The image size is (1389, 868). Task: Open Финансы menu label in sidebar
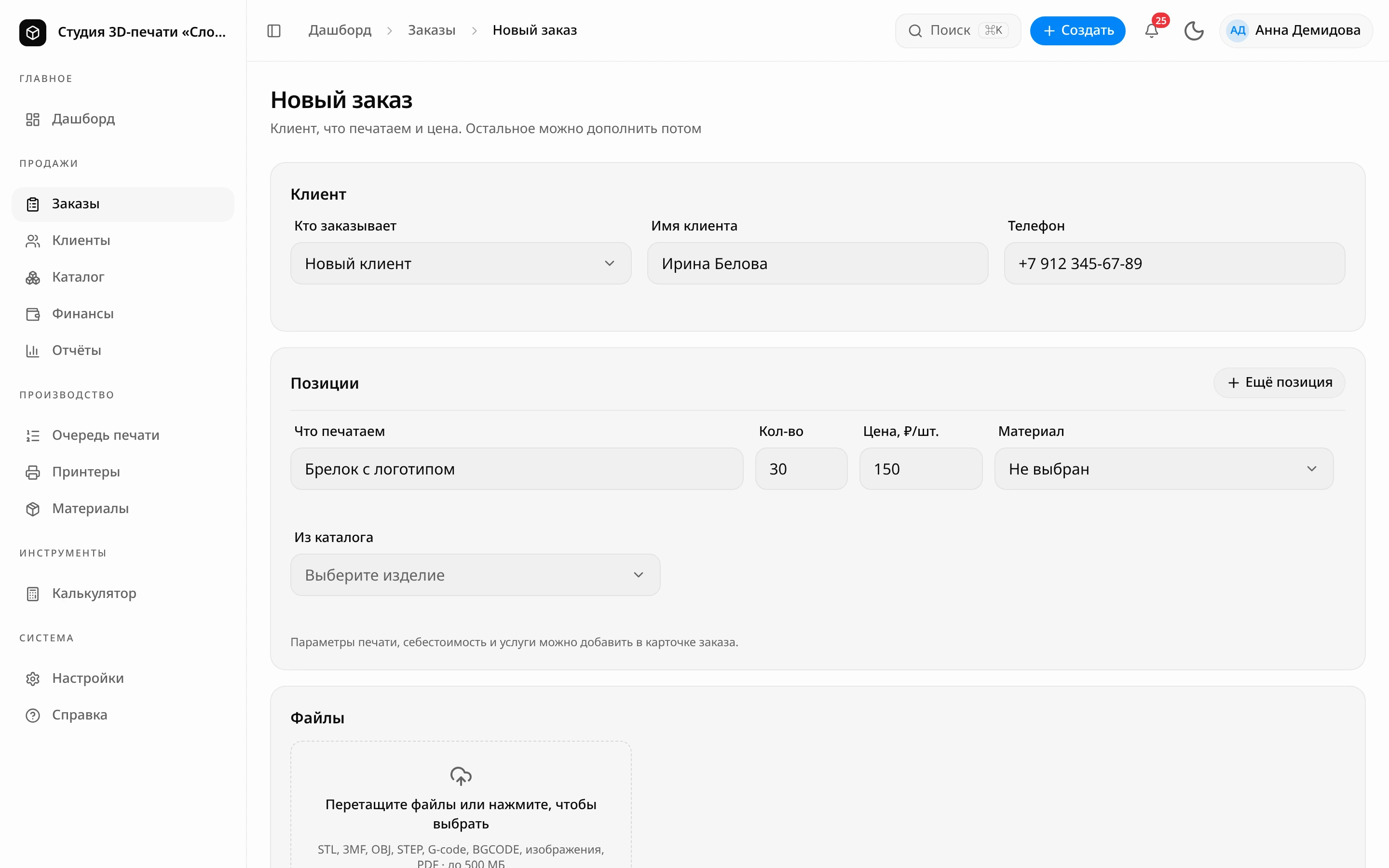tap(82, 314)
